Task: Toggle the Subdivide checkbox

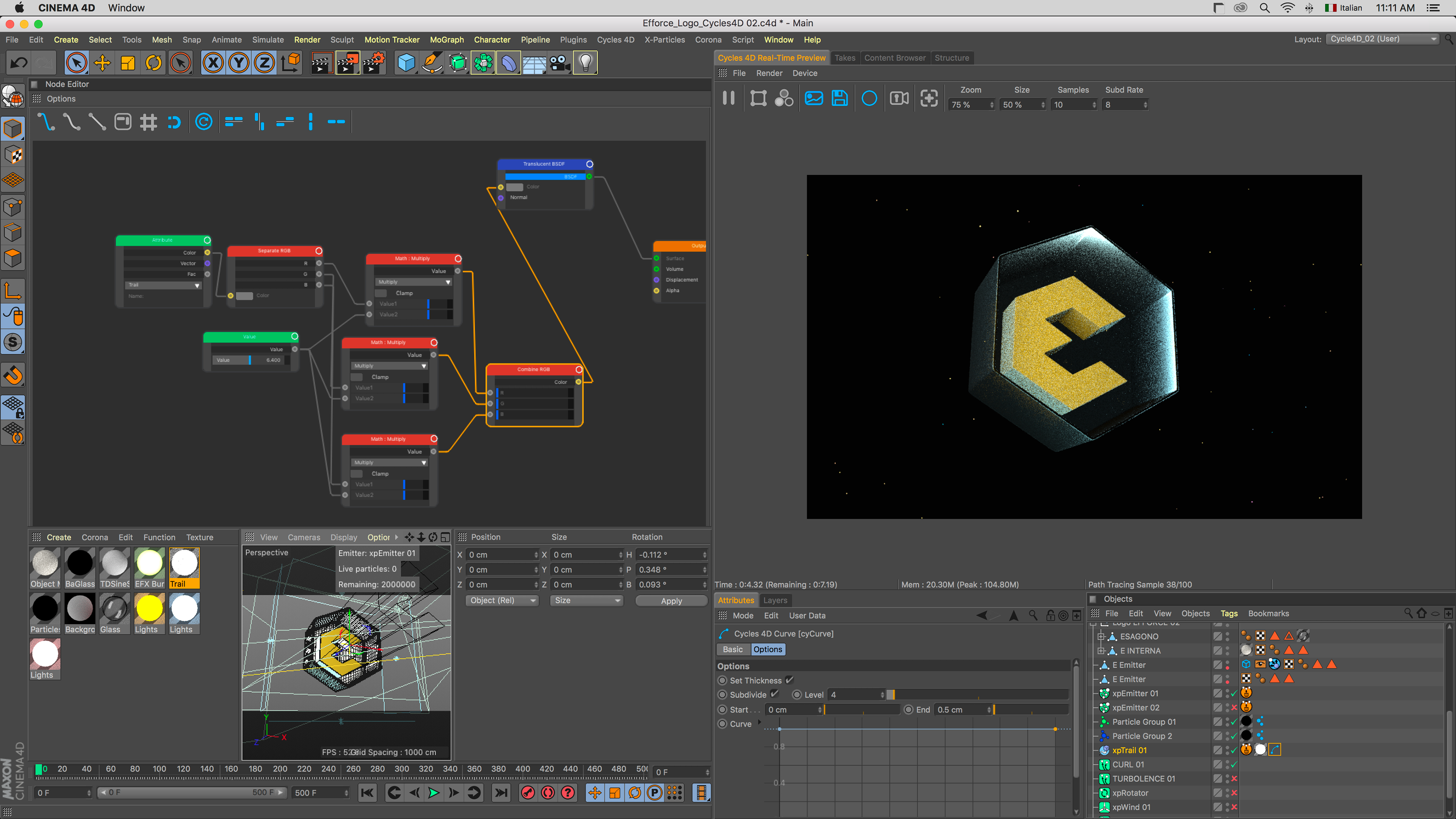Action: [774, 694]
